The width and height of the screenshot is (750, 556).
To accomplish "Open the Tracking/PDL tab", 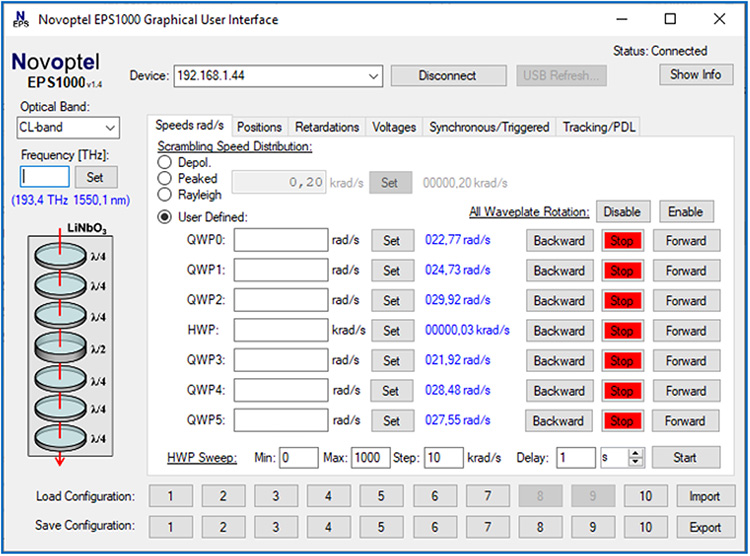I will (x=598, y=127).
